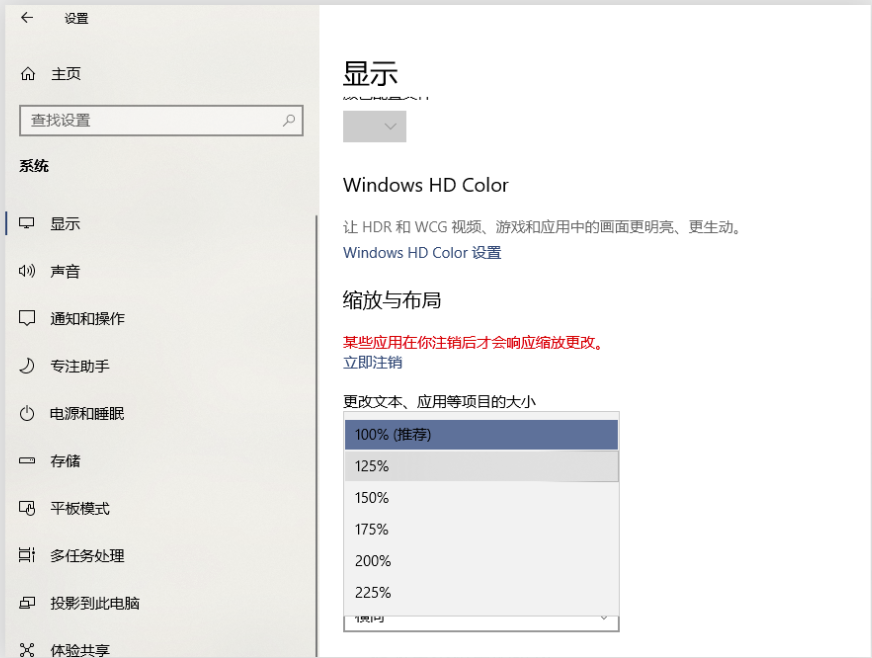Pick the 150% scale option
The image size is (872, 658).
pyautogui.click(x=481, y=498)
